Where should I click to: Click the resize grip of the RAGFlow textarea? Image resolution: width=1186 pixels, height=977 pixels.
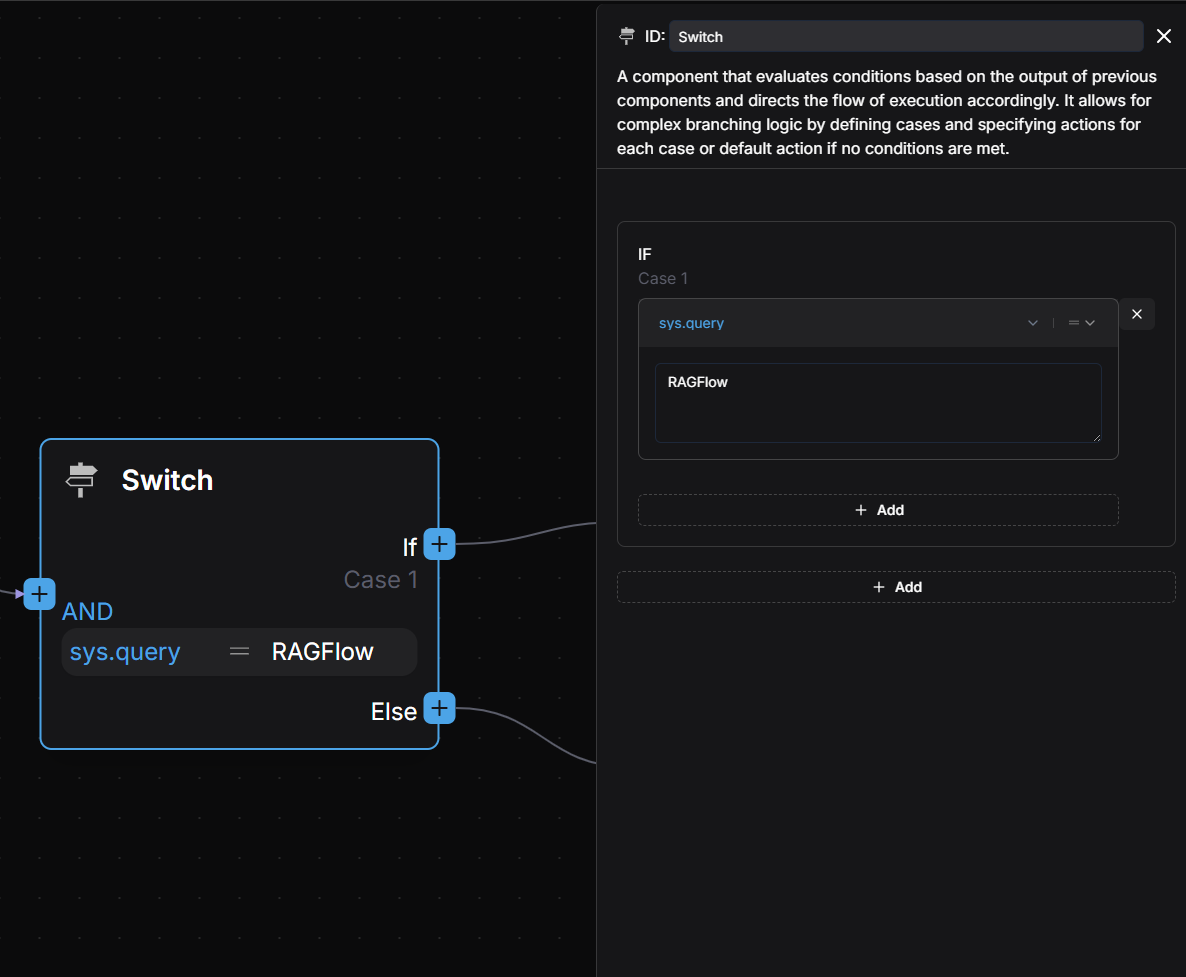pyautogui.click(x=1097, y=437)
